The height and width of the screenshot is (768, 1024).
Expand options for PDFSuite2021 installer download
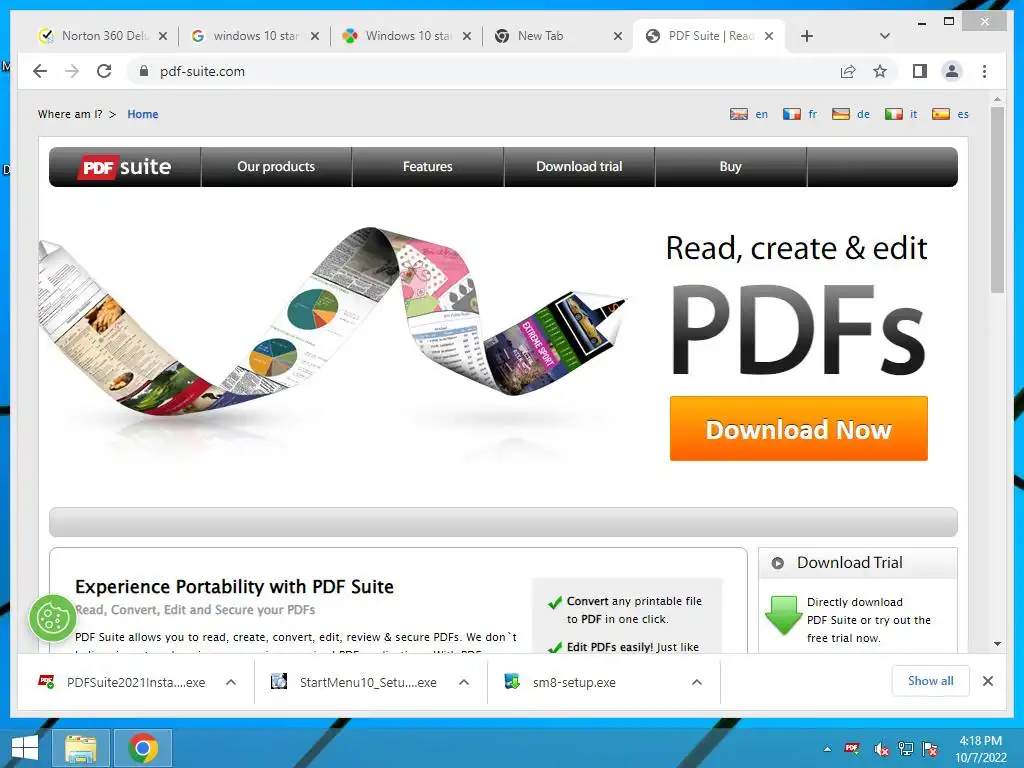231,682
